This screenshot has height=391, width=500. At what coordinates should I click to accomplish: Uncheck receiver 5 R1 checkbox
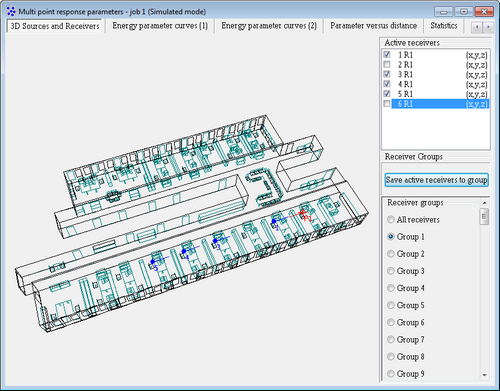(x=387, y=94)
